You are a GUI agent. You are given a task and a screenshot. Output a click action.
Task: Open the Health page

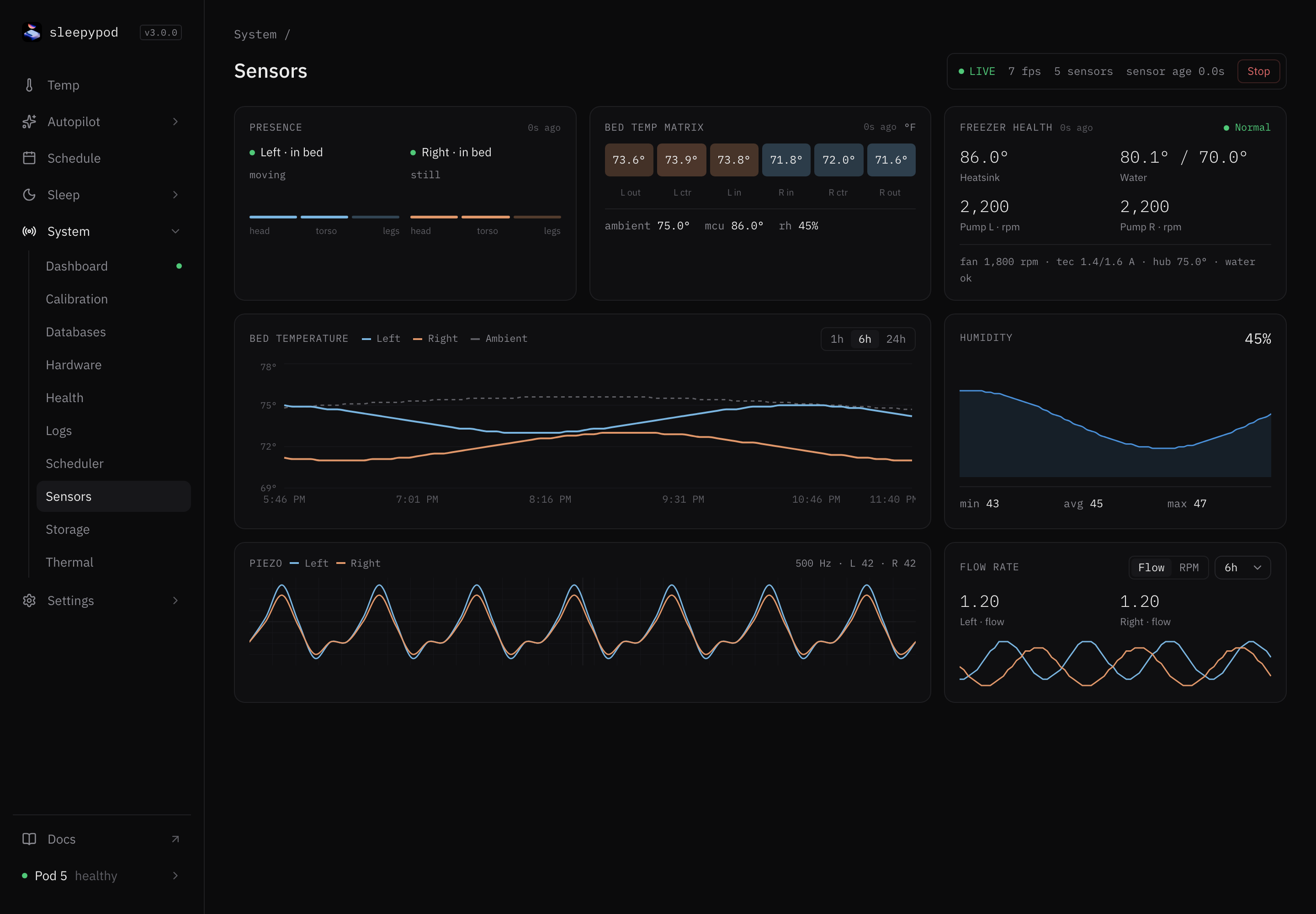(113, 398)
